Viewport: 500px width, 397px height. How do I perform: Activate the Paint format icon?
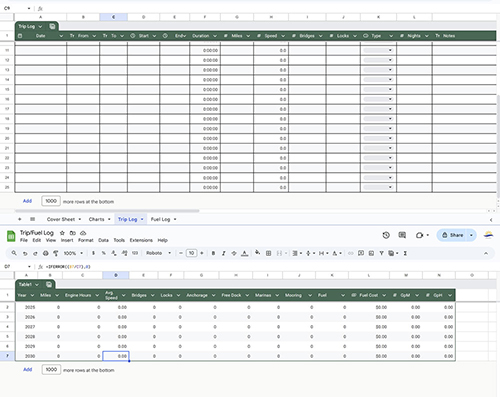point(56,253)
